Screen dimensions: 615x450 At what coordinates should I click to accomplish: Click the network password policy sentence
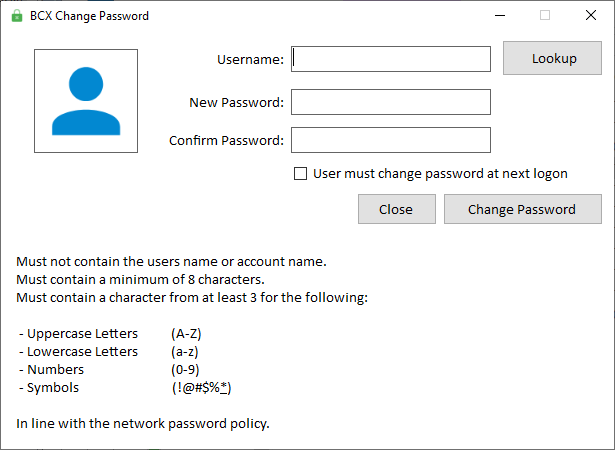click(143, 424)
